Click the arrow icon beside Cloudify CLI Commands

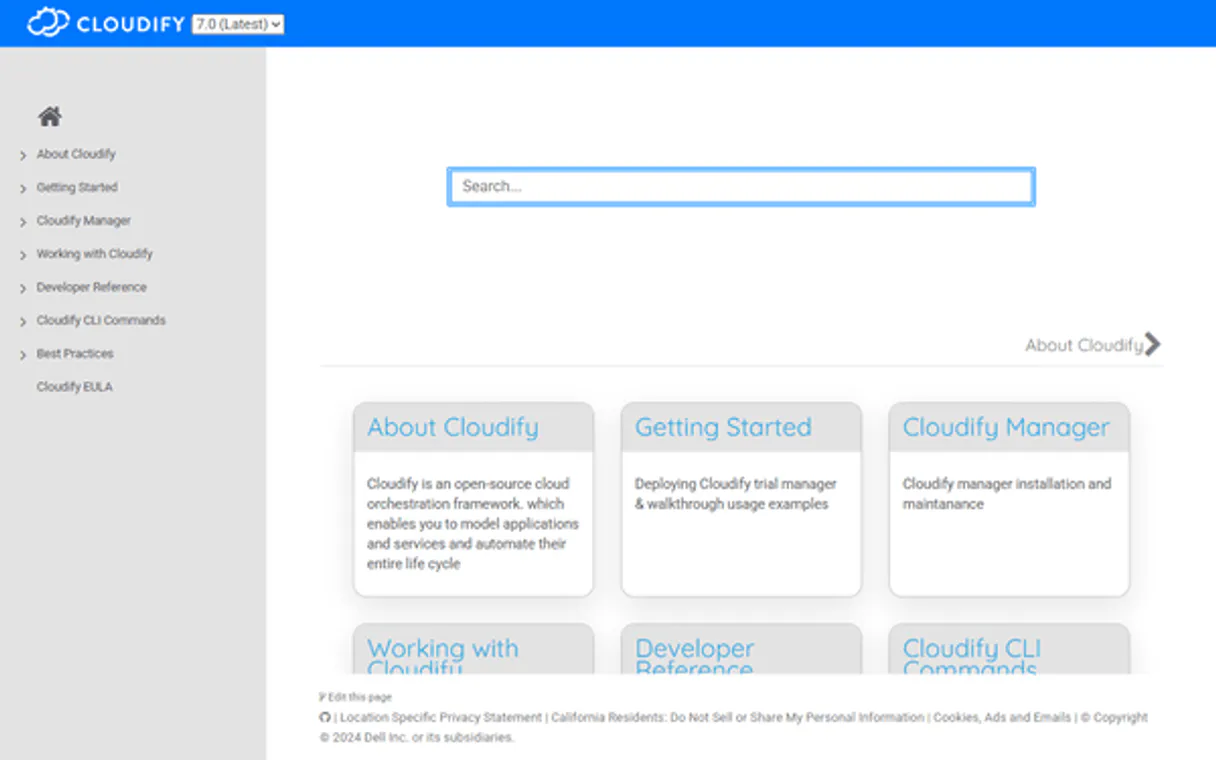pos(23,320)
